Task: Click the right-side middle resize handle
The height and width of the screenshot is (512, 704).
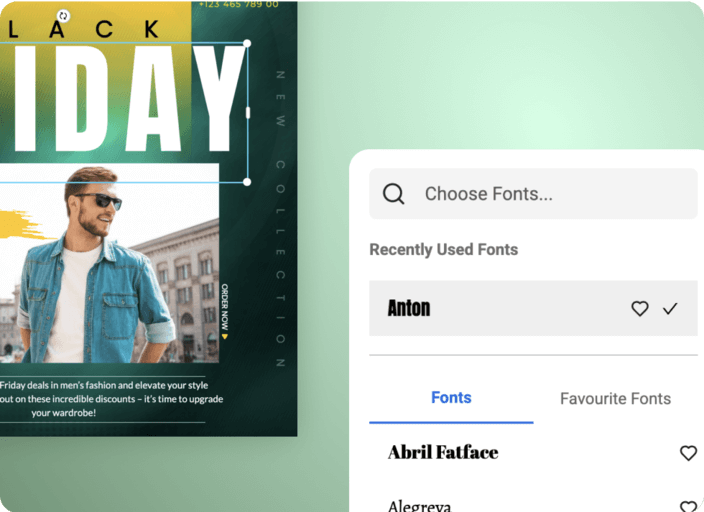Action: pos(248,113)
